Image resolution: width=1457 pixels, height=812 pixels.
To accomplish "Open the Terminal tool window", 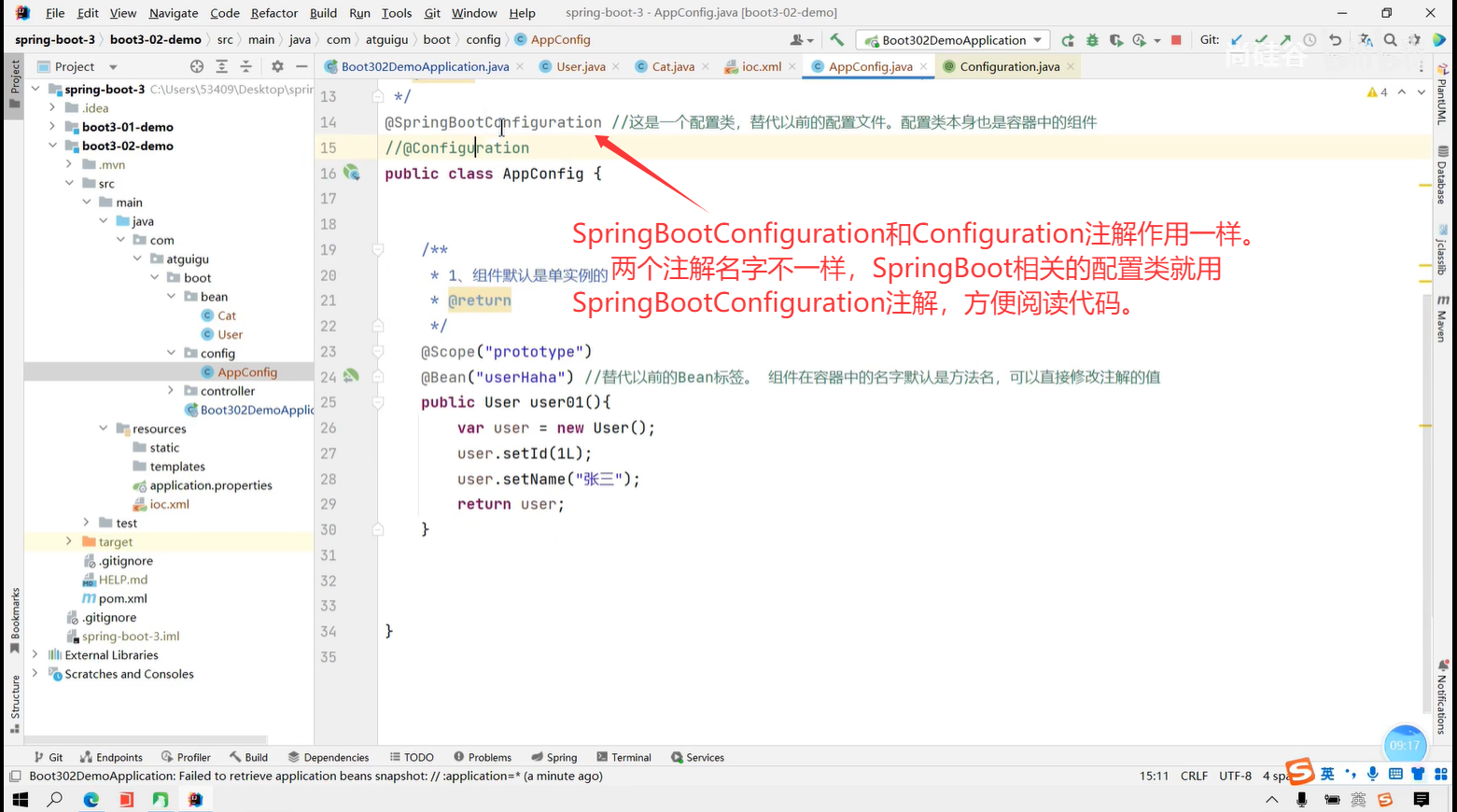I will pos(623,757).
